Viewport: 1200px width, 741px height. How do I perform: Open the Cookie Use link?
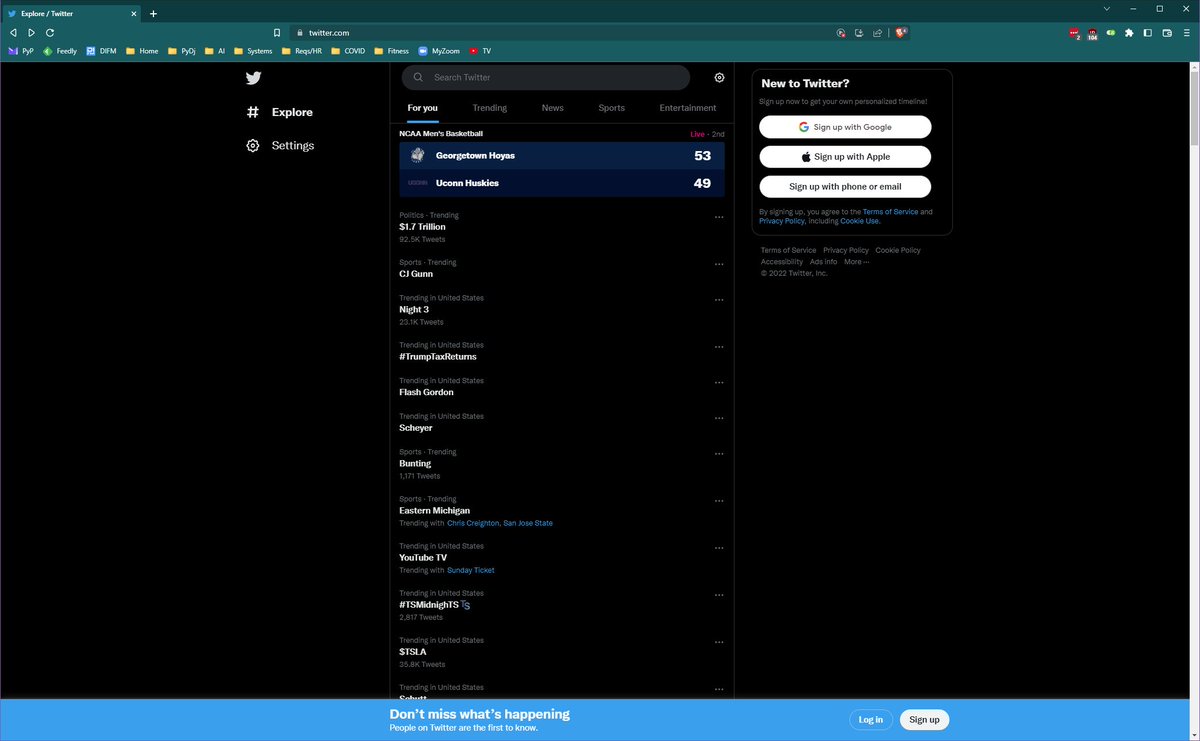(860, 221)
